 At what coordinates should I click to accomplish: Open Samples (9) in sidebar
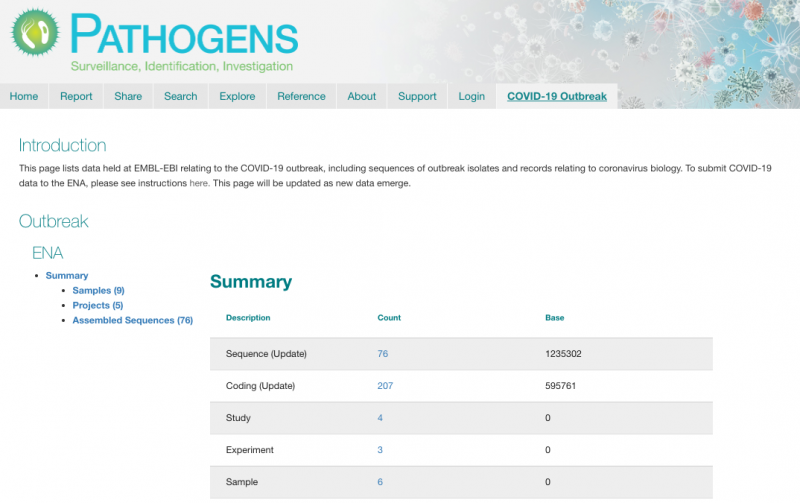pyautogui.click(x=98, y=290)
